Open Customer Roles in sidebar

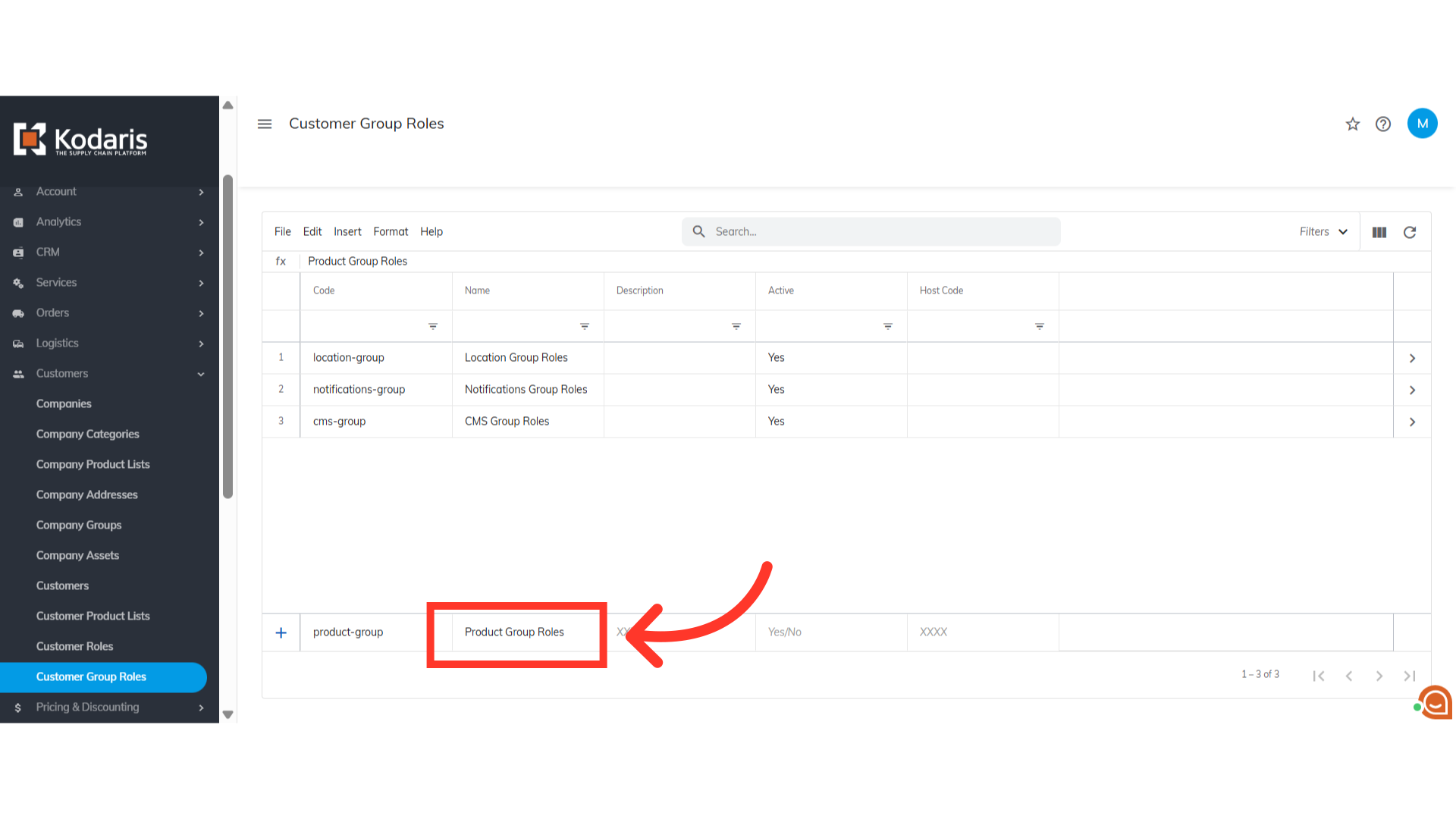pyautogui.click(x=74, y=646)
